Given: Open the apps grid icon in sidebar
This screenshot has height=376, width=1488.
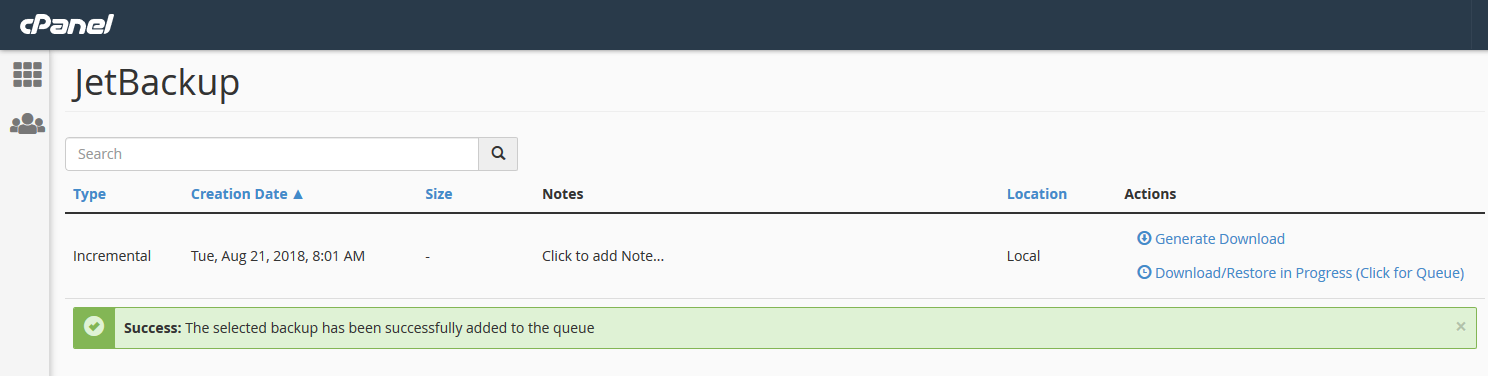Looking at the screenshot, I should (27, 74).
